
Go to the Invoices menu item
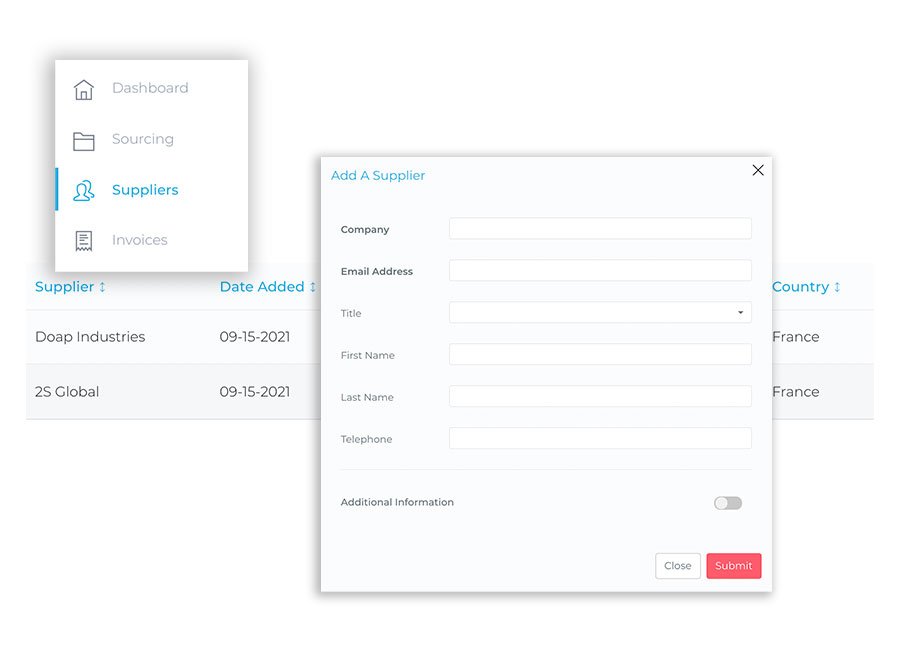[140, 240]
